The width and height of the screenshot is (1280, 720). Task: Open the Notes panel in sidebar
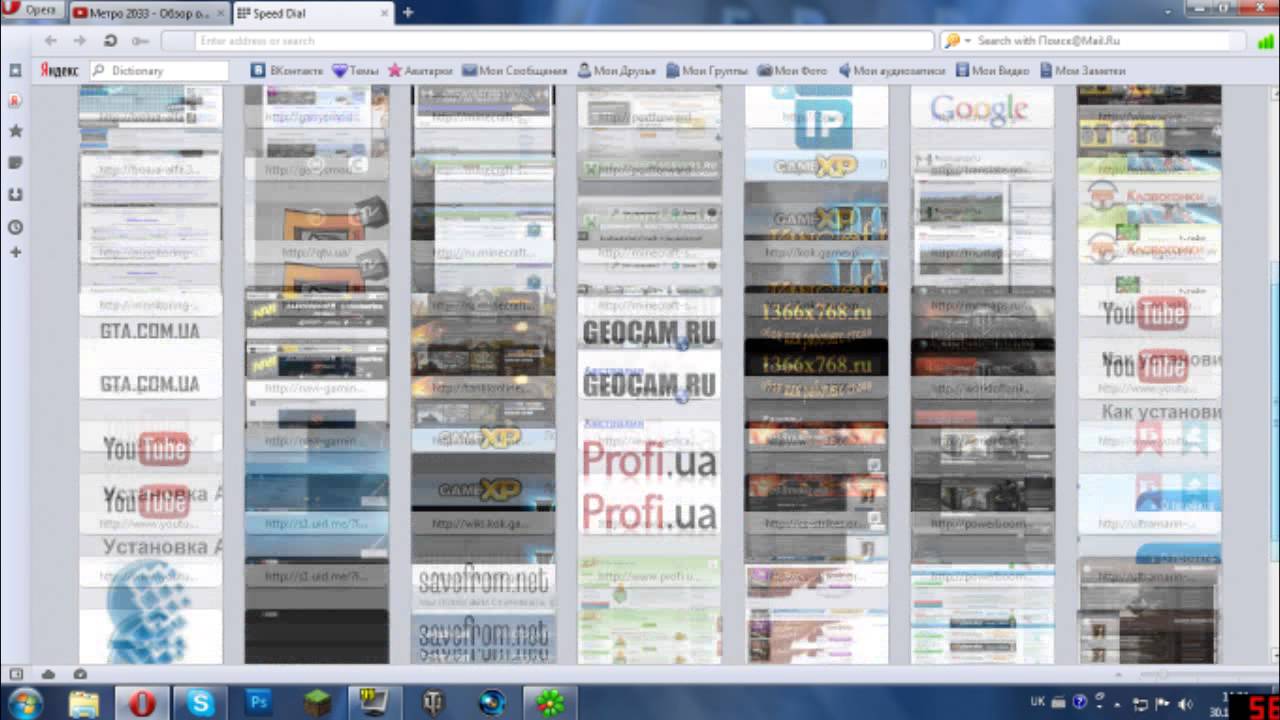pyautogui.click(x=15, y=162)
